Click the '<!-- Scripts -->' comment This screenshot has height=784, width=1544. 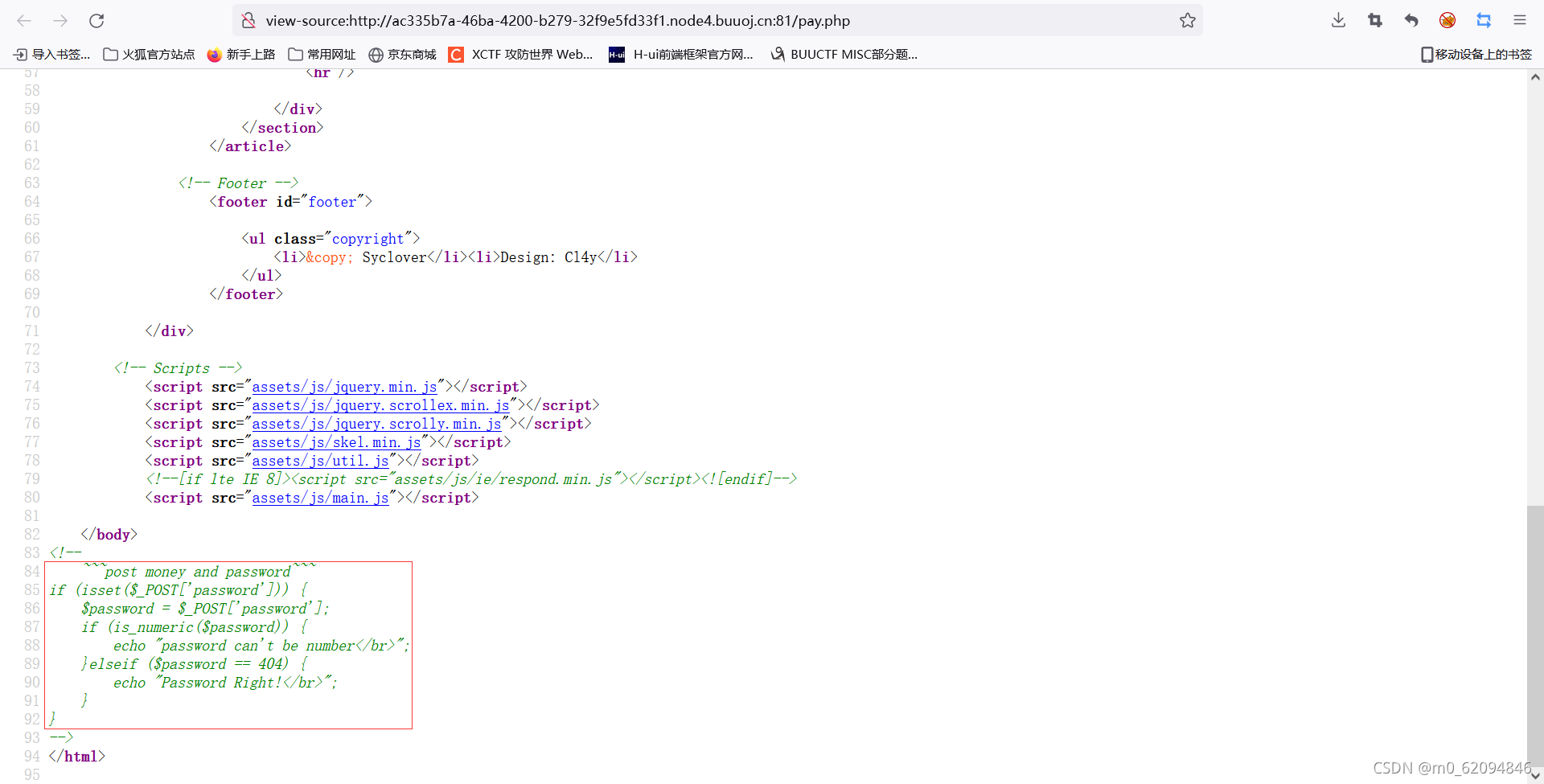tap(178, 368)
